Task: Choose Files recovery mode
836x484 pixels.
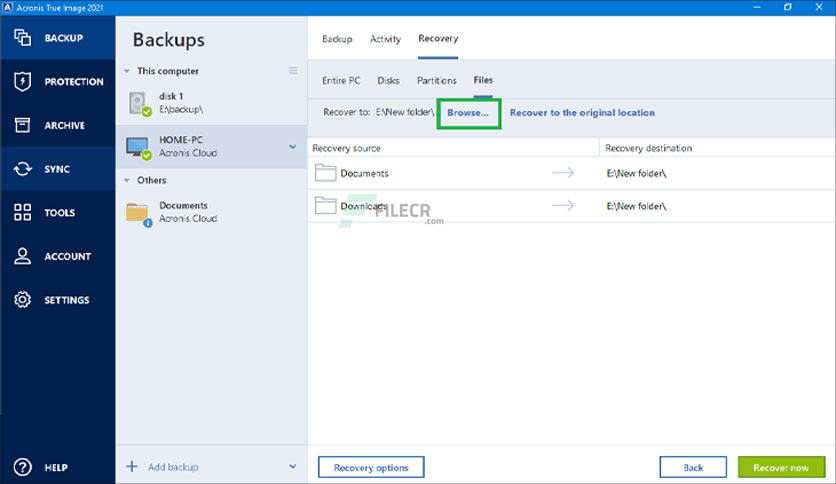Action: coord(483,80)
